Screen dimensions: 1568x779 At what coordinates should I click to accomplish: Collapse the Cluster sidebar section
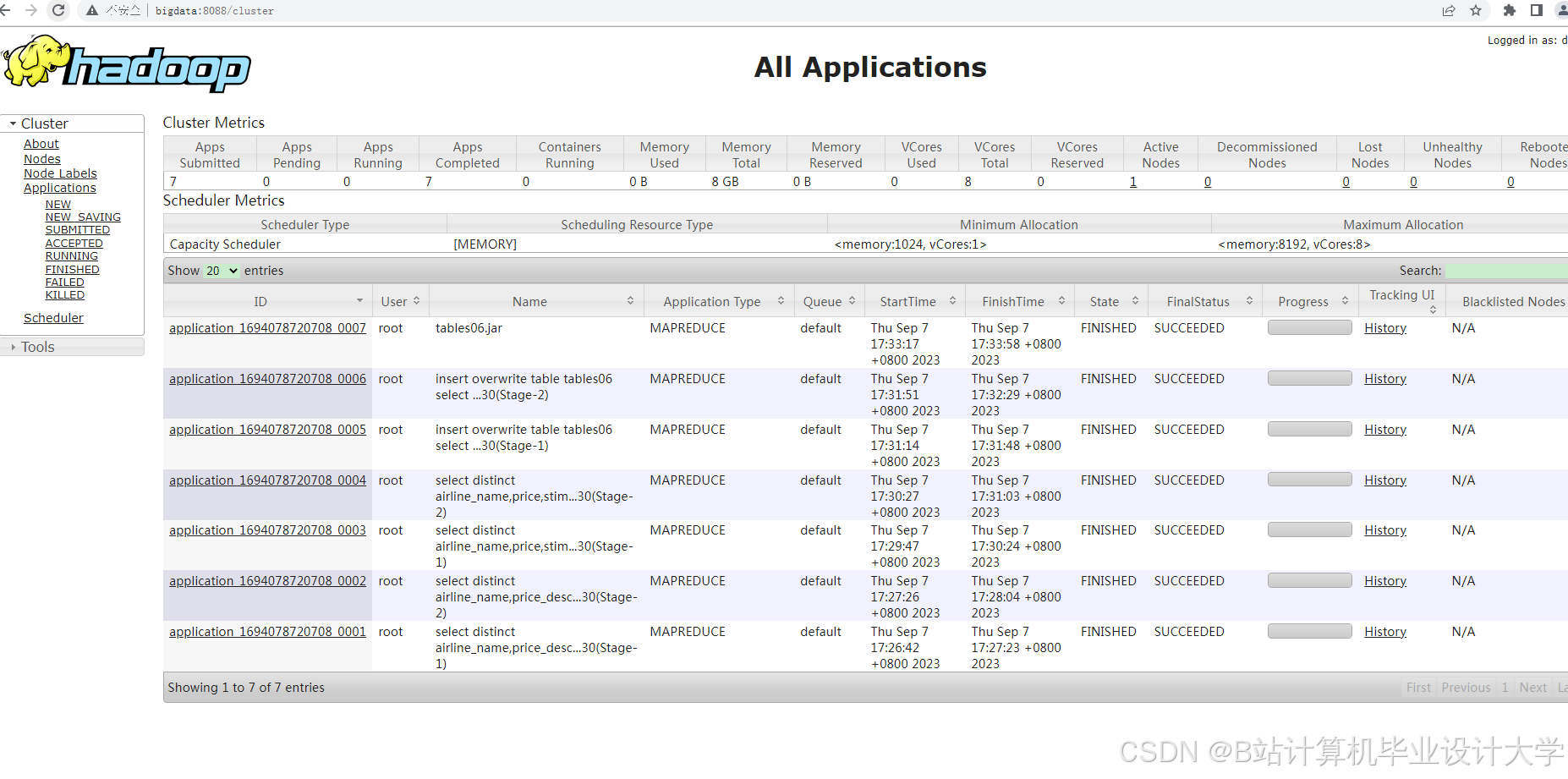[72, 123]
